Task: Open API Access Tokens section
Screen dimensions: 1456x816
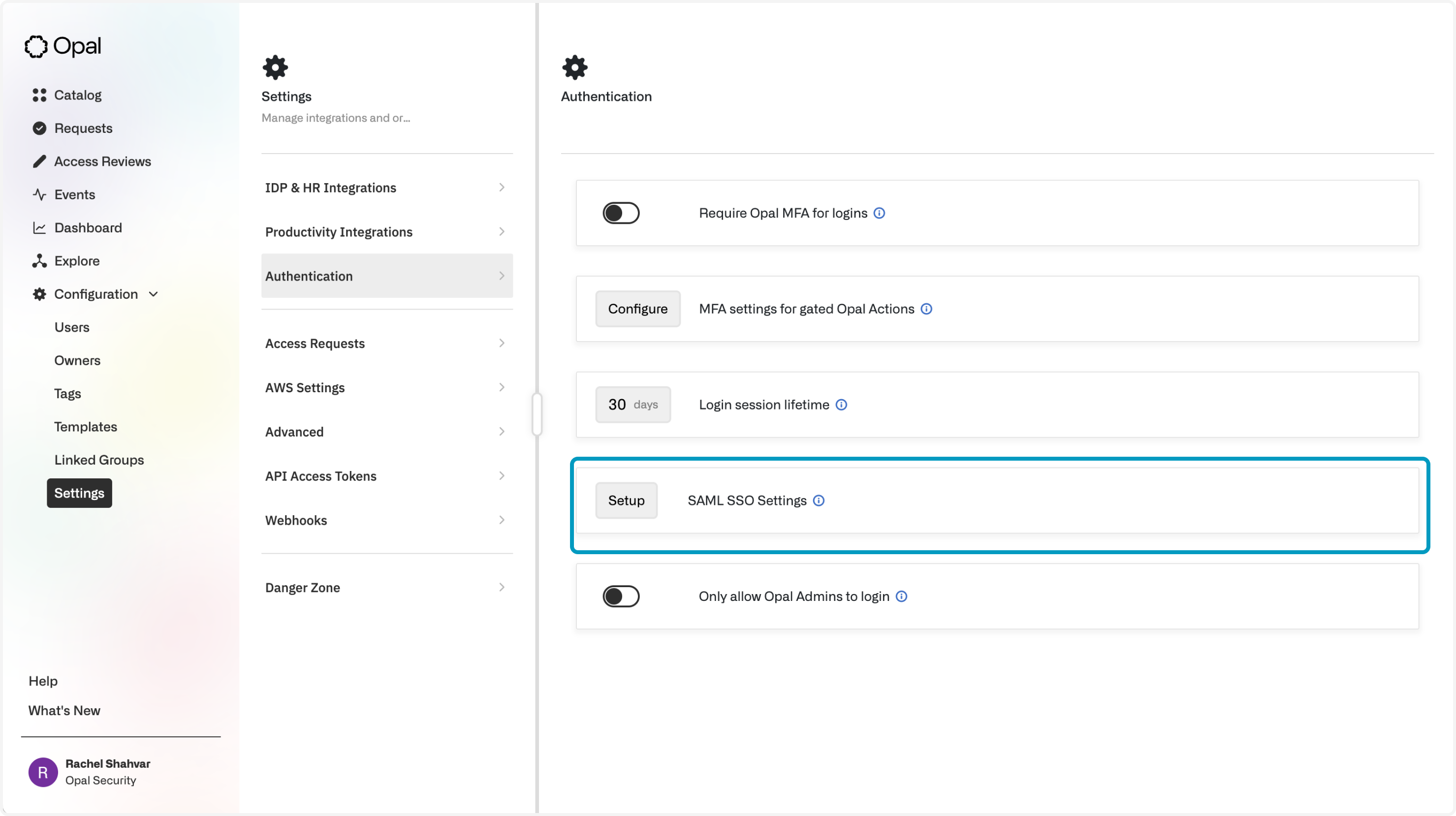Action: click(386, 476)
